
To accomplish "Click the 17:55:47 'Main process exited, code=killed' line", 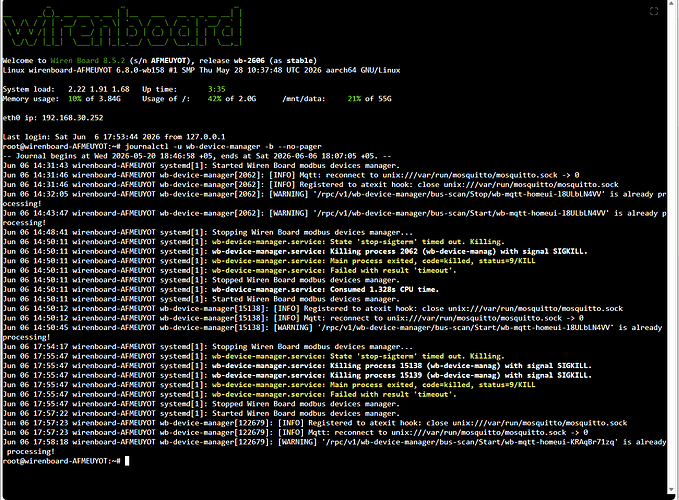I will [269, 384].
